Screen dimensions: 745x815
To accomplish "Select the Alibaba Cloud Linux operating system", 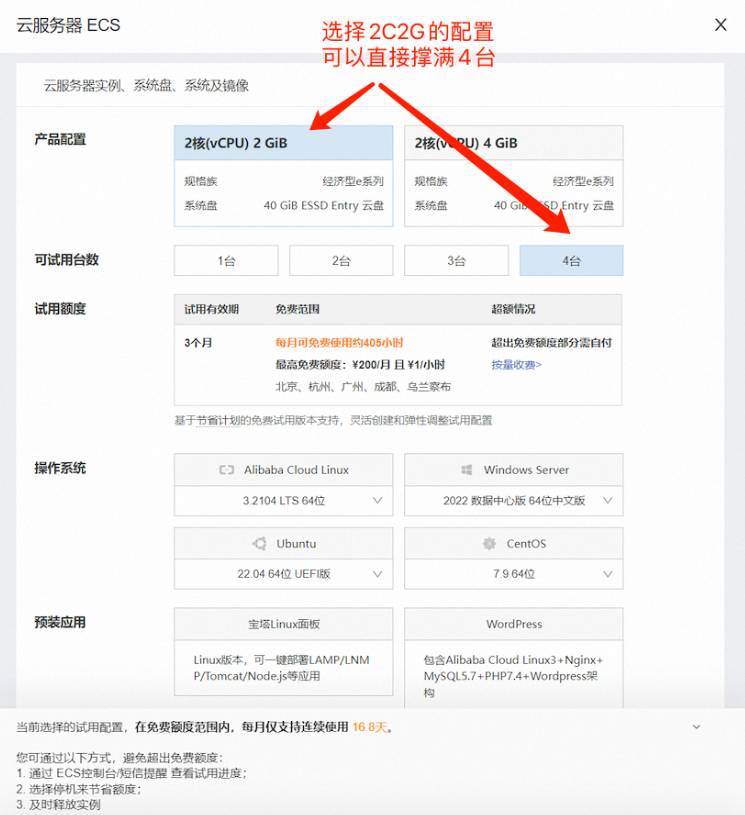I will point(283,470).
